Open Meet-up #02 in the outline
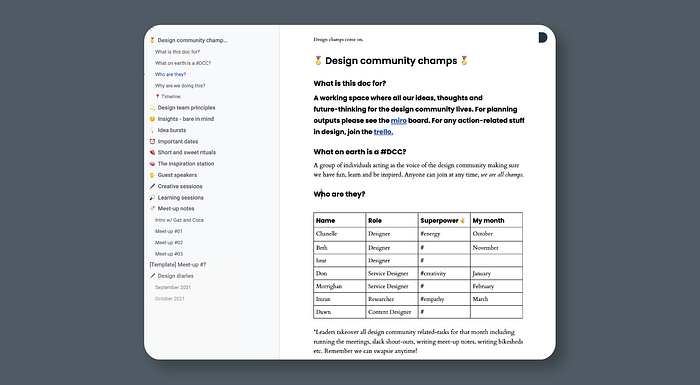This screenshot has width=700, height=385. pos(169,243)
